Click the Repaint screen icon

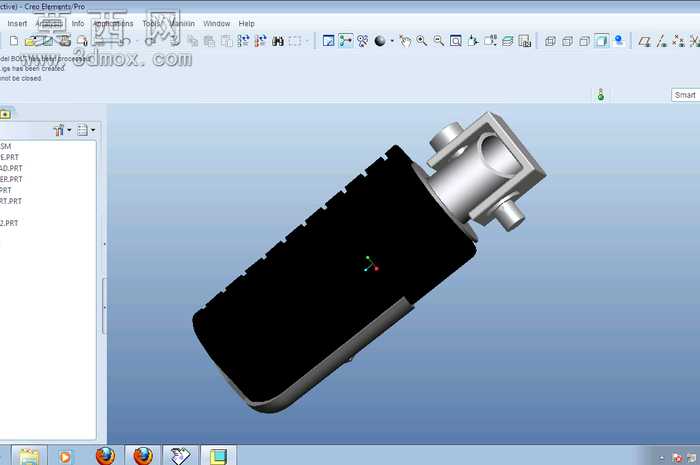click(329, 41)
